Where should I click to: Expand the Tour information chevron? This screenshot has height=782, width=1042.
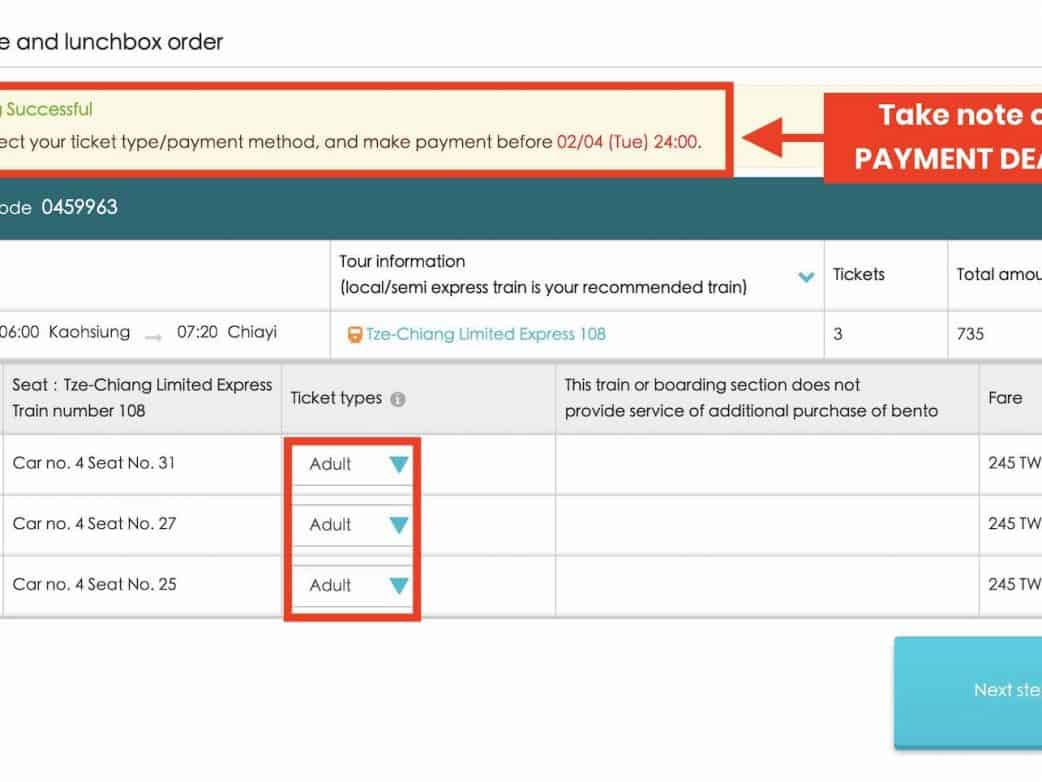pyautogui.click(x=806, y=277)
